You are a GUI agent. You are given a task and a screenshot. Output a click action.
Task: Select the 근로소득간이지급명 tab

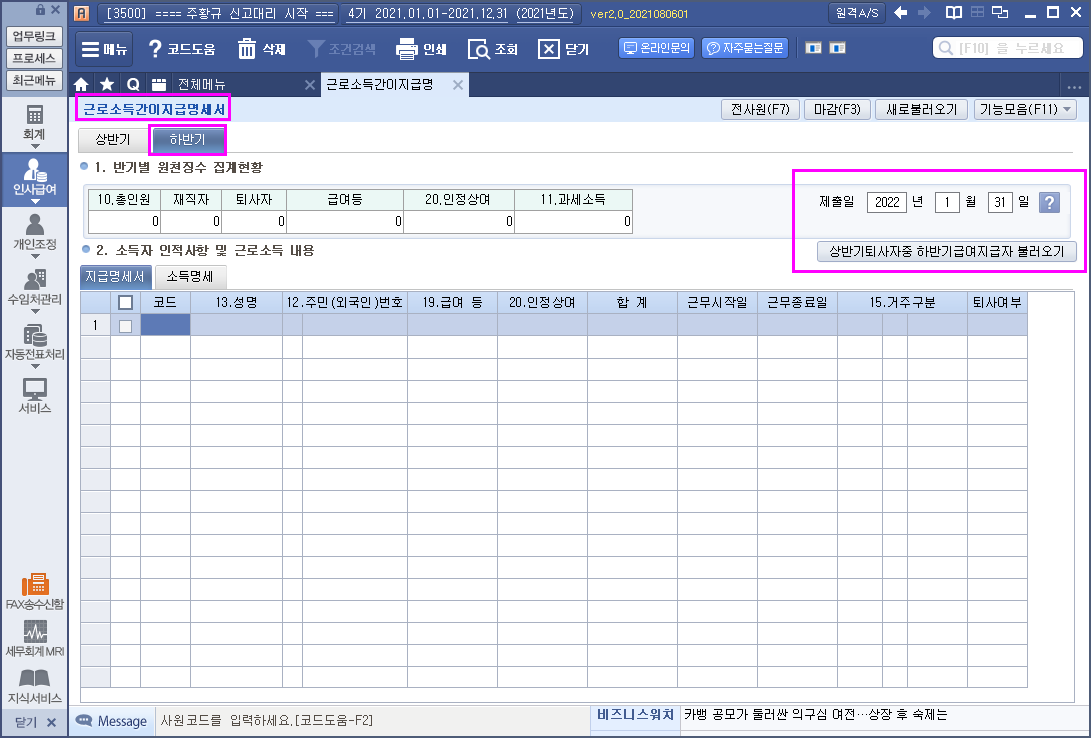click(x=380, y=85)
